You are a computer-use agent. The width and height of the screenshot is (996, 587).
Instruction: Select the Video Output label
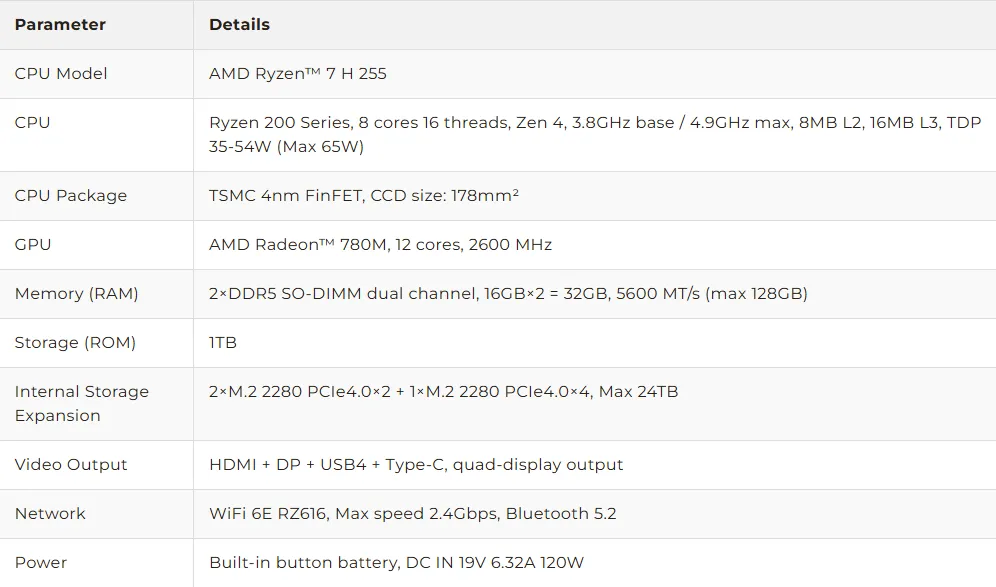click(x=71, y=465)
